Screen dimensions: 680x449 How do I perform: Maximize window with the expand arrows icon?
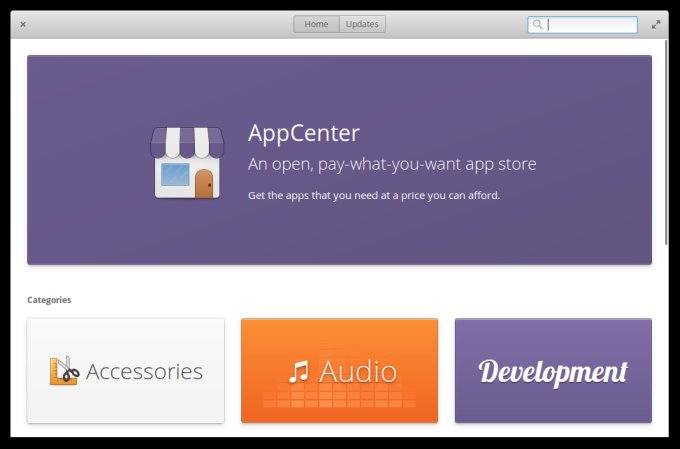click(x=656, y=25)
